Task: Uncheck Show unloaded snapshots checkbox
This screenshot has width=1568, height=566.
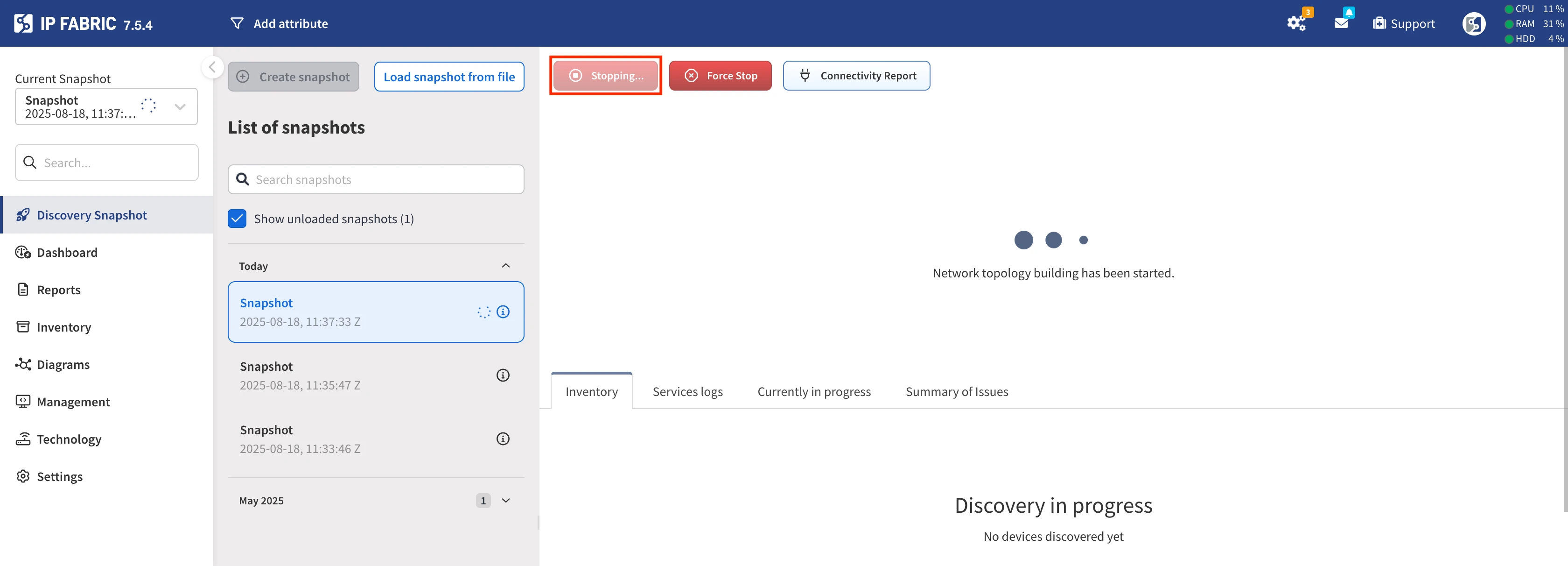Action: tap(237, 219)
